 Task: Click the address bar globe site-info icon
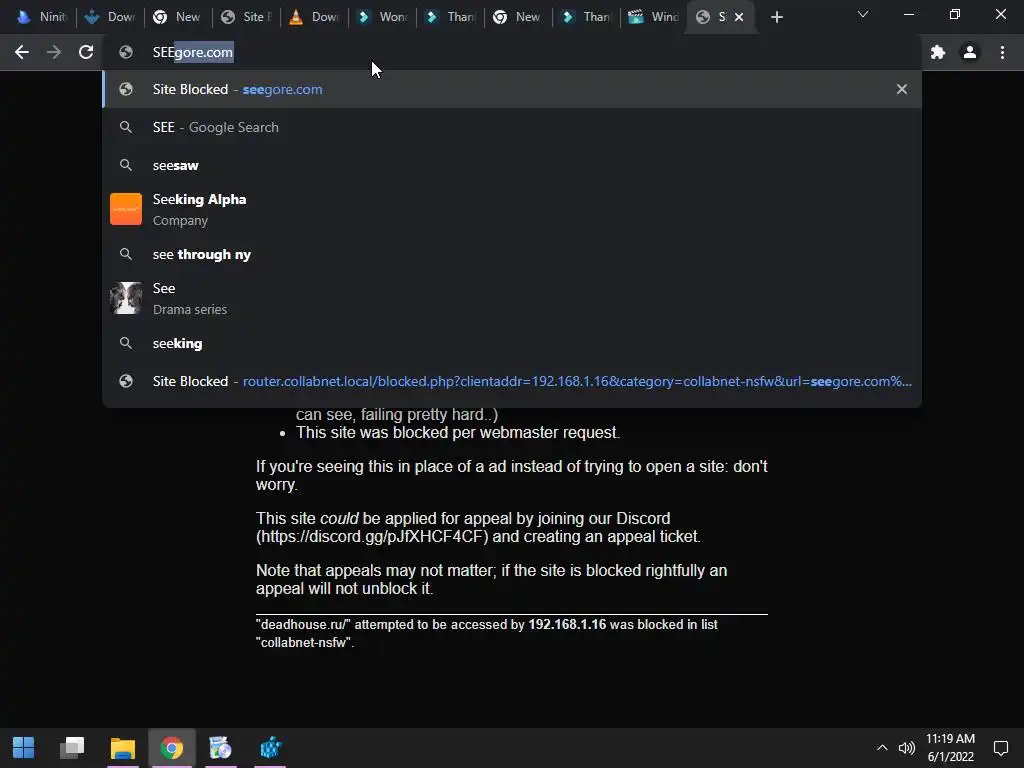click(x=126, y=52)
